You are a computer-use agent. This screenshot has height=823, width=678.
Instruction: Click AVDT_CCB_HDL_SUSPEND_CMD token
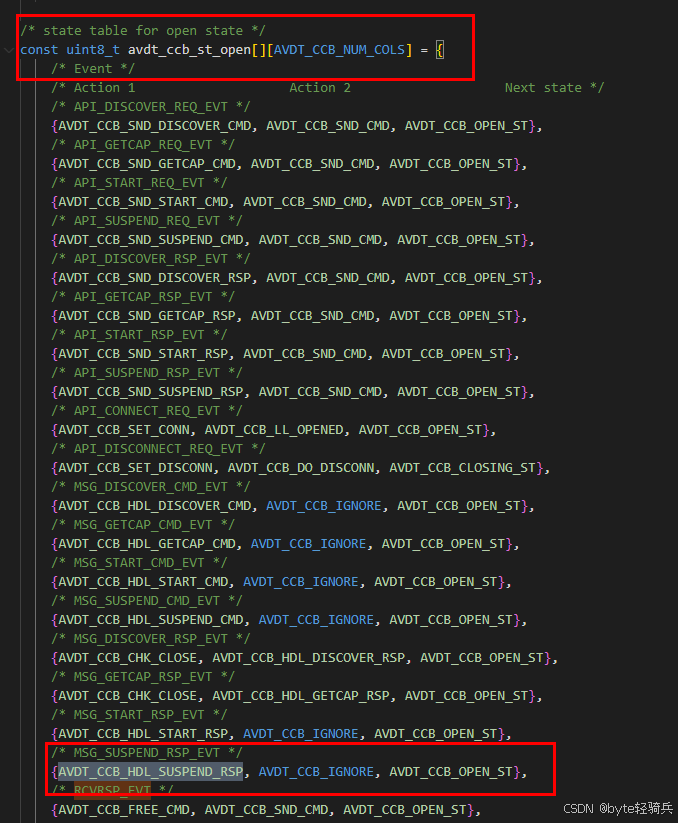(151, 620)
